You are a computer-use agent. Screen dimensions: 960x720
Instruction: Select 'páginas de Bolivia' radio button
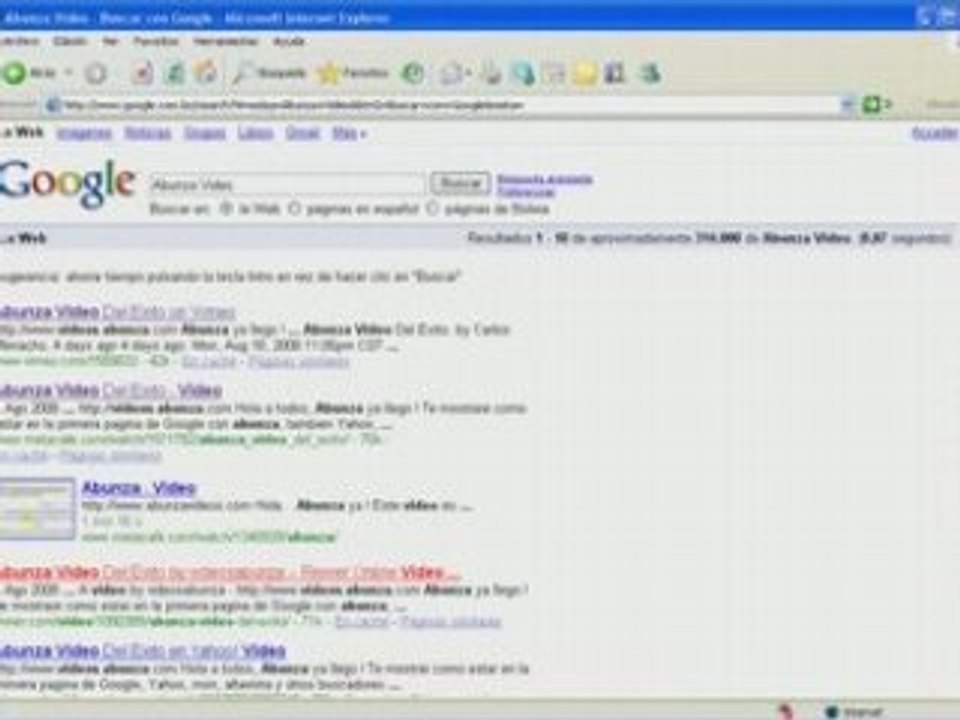pos(432,209)
